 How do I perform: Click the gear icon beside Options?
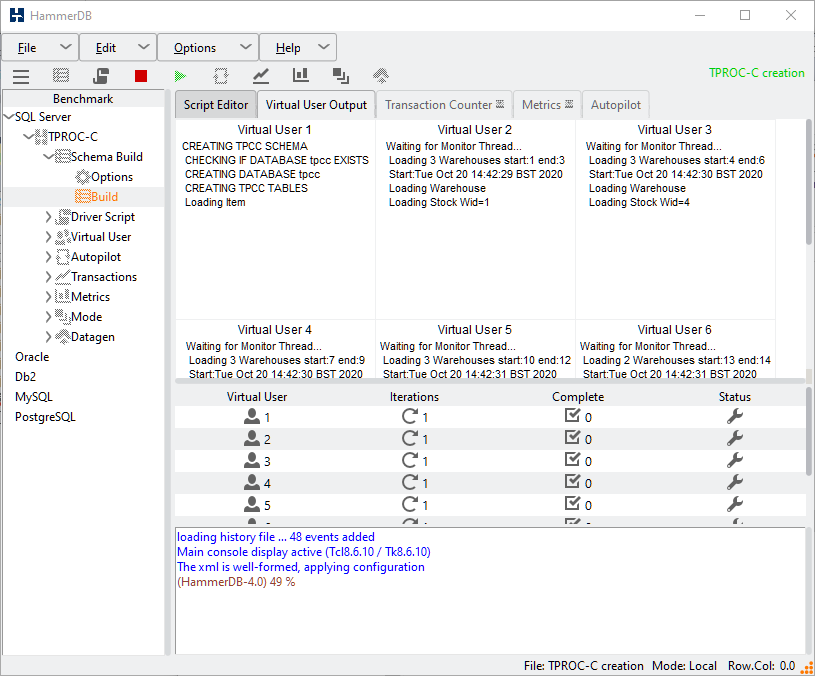[83, 177]
